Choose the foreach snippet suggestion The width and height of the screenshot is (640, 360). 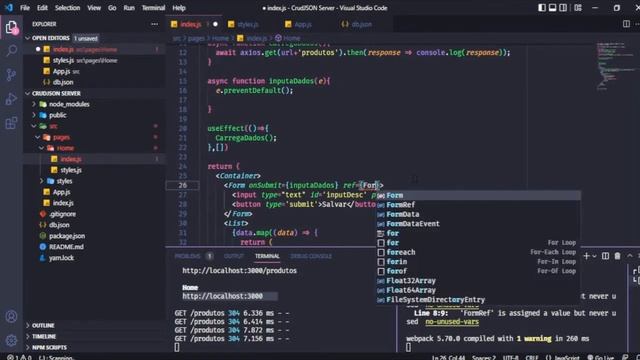478,252
